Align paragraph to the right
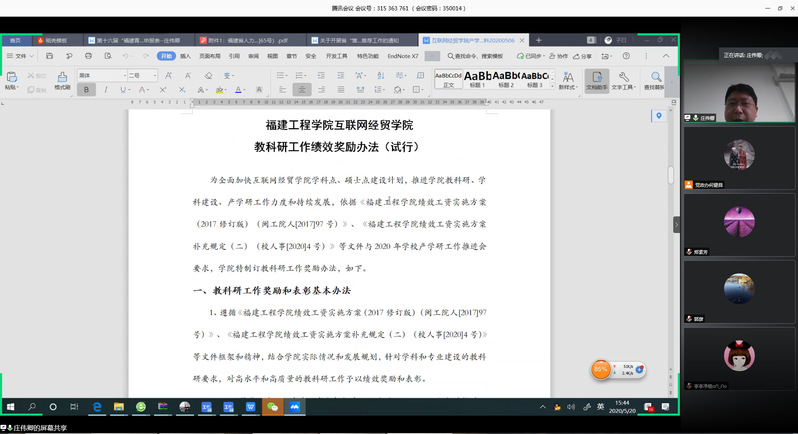The image size is (798, 434). coord(321,90)
